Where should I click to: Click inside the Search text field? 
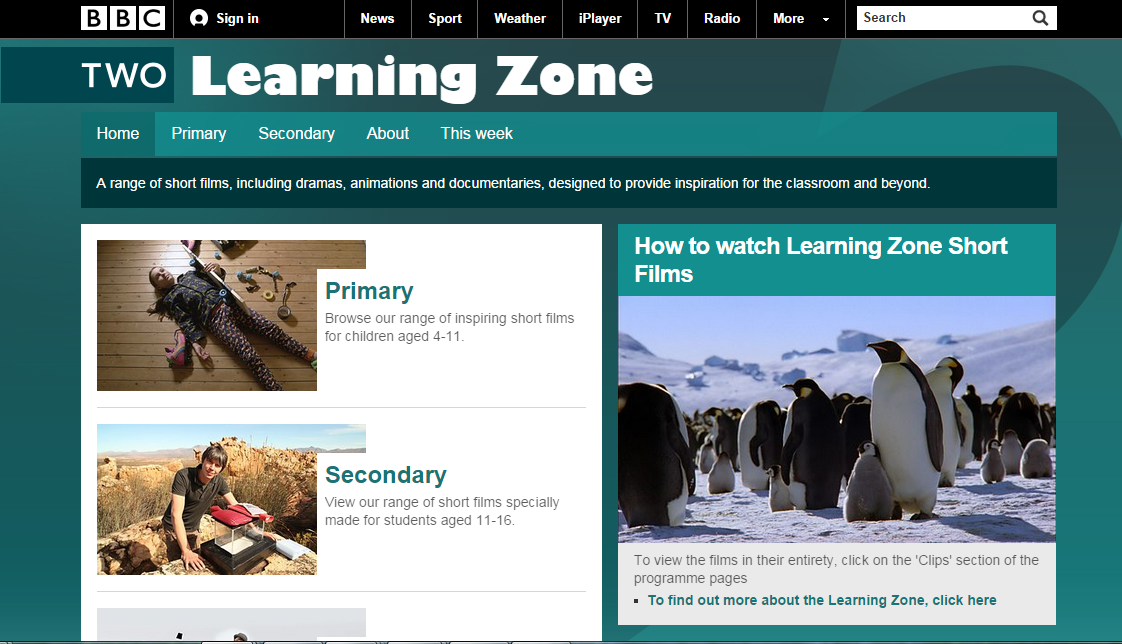click(x=943, y=18)
